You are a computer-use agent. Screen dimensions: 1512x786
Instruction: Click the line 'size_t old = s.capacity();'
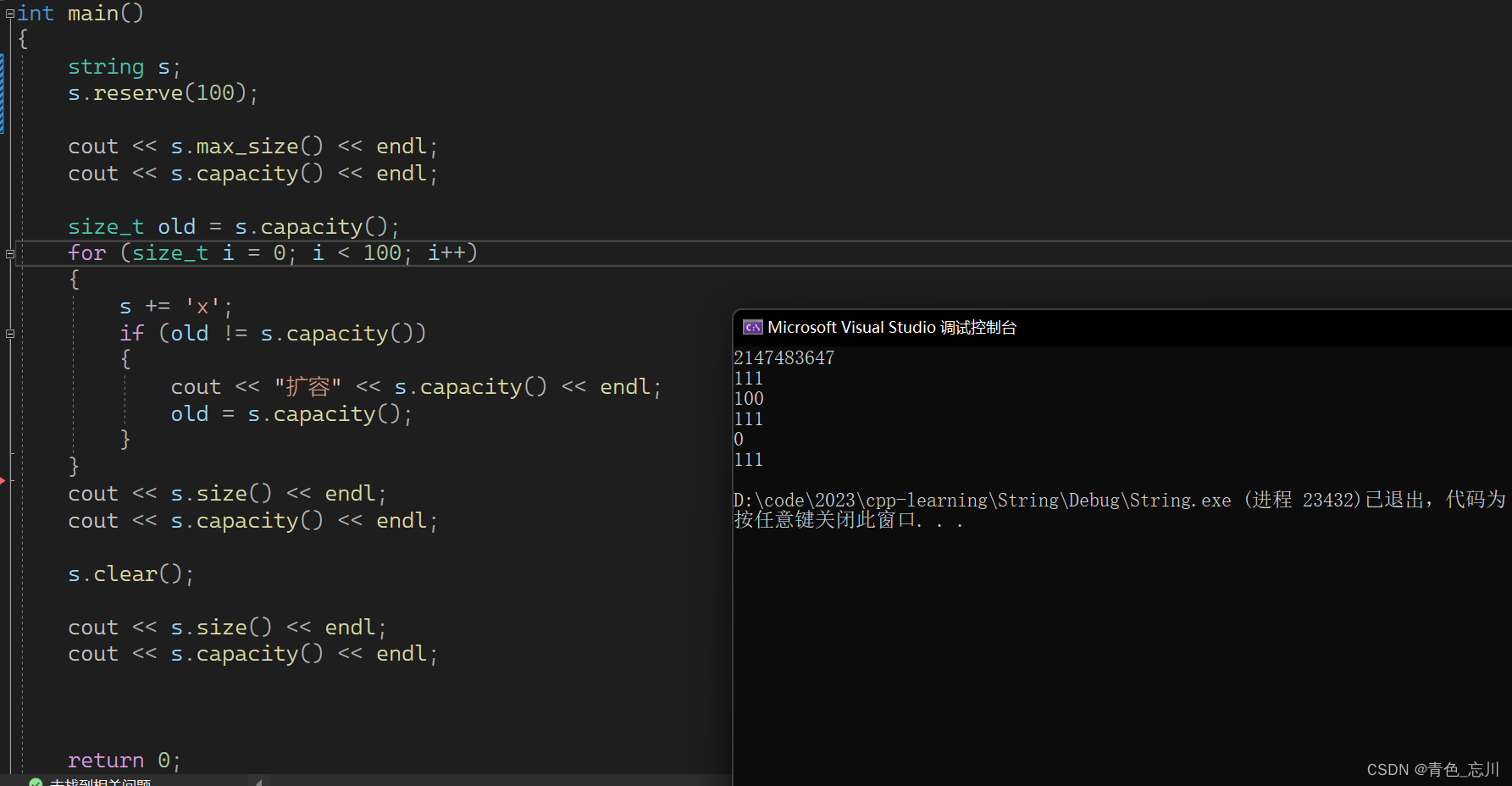[x=233, y=227]
